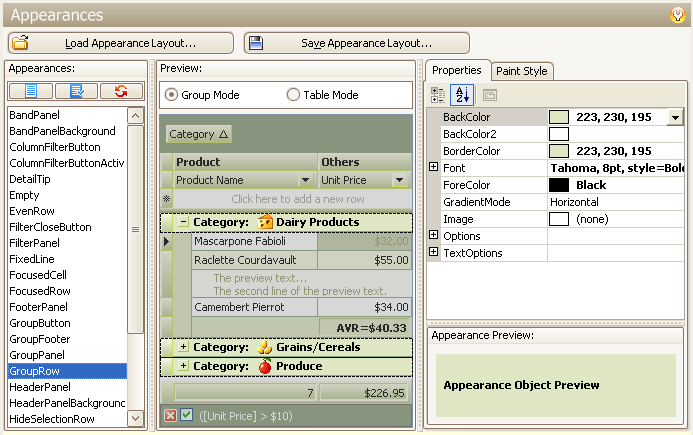Select FocusedCell appearance item
Screen dimensions: 693x435
67,275
